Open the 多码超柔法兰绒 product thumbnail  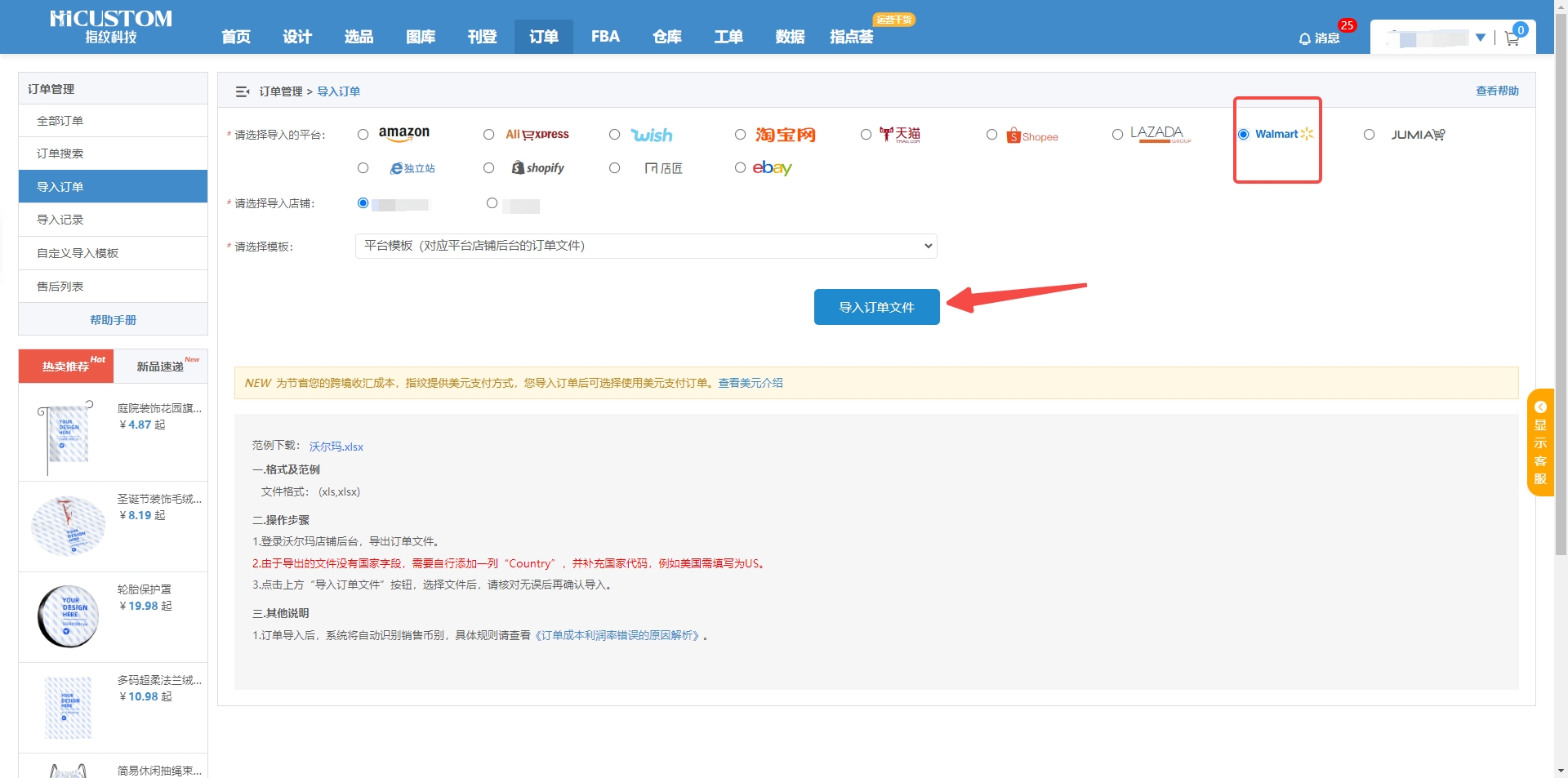click(x=68, y=707)
